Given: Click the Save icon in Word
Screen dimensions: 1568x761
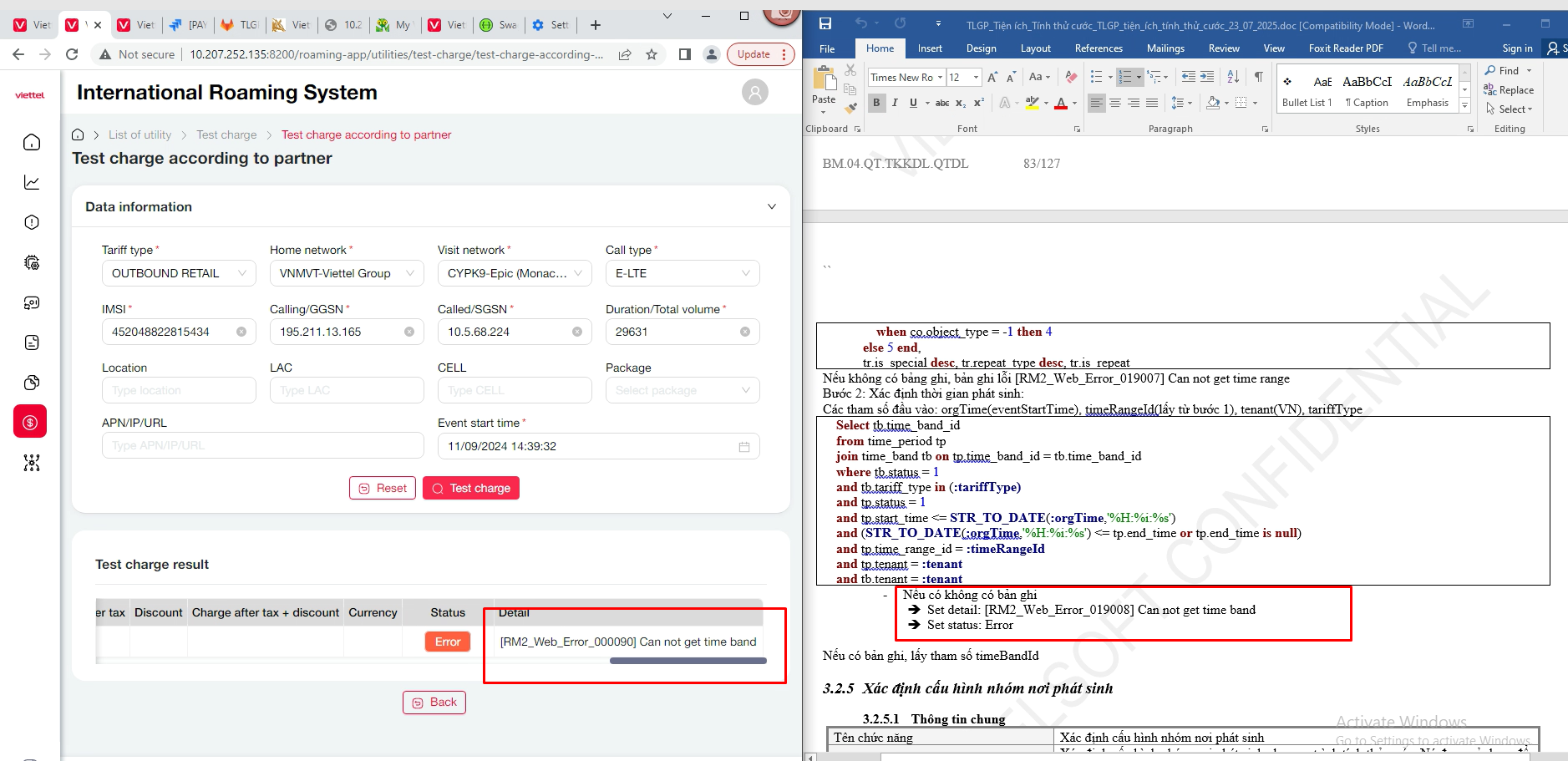Looking at the screenshot, I should (825, 24).
